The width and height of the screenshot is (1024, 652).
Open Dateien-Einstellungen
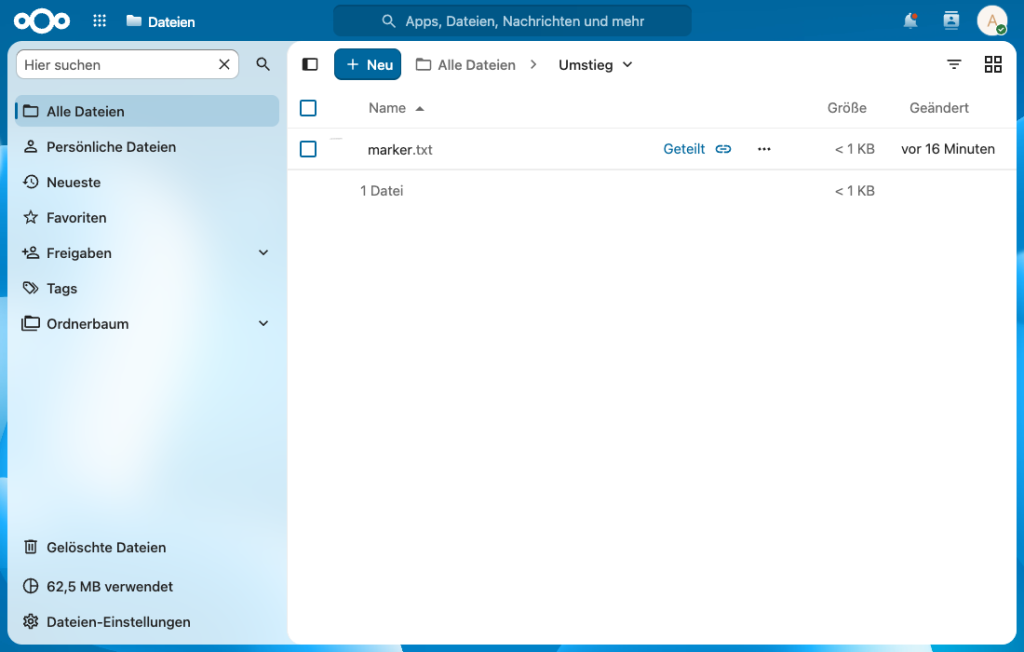point(148,621)
